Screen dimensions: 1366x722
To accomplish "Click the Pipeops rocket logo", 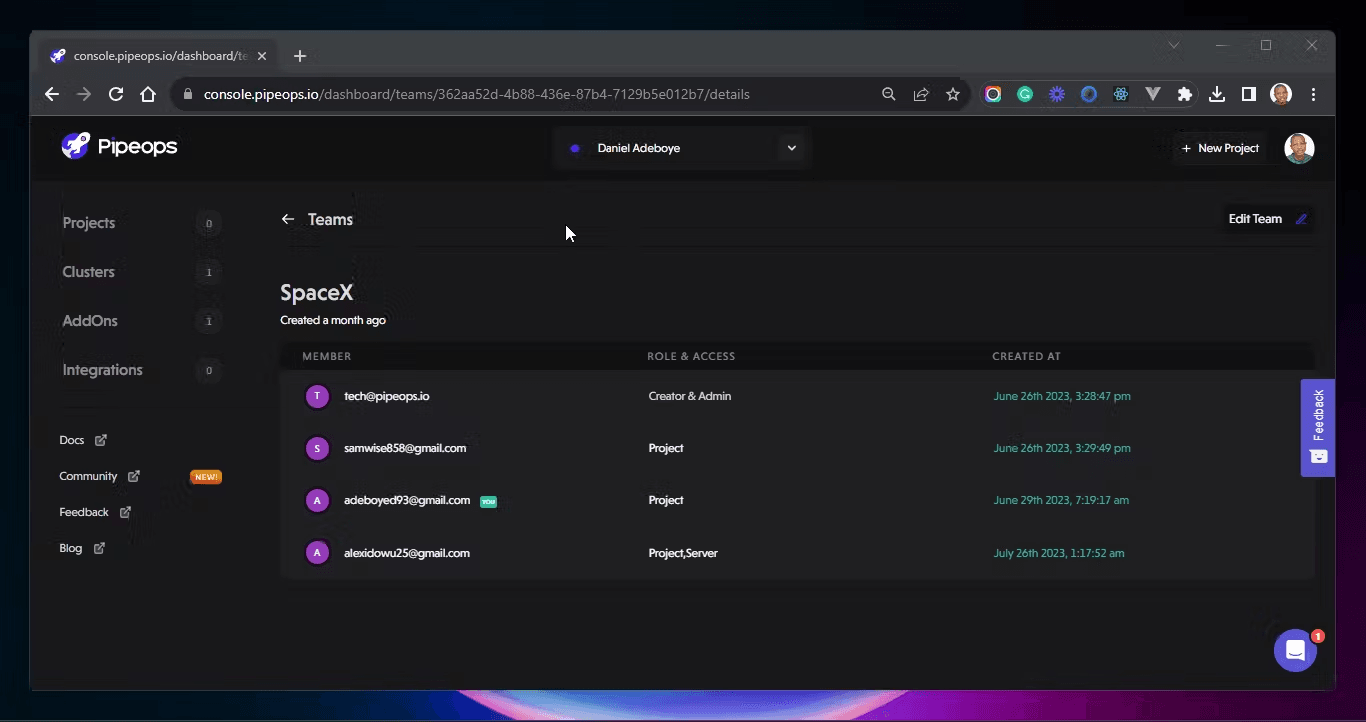I will (76, 146).
